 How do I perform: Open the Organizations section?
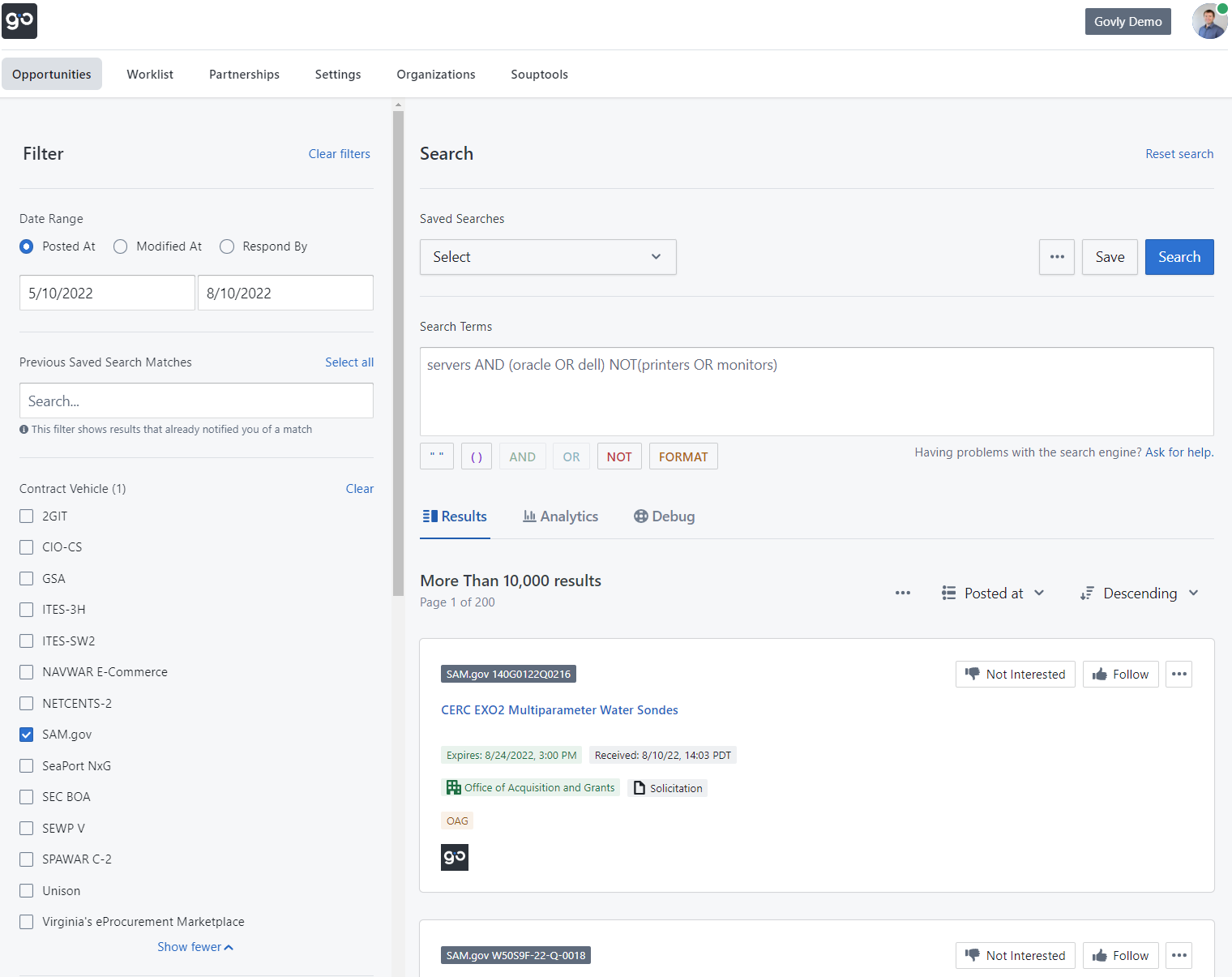[435, 74]
